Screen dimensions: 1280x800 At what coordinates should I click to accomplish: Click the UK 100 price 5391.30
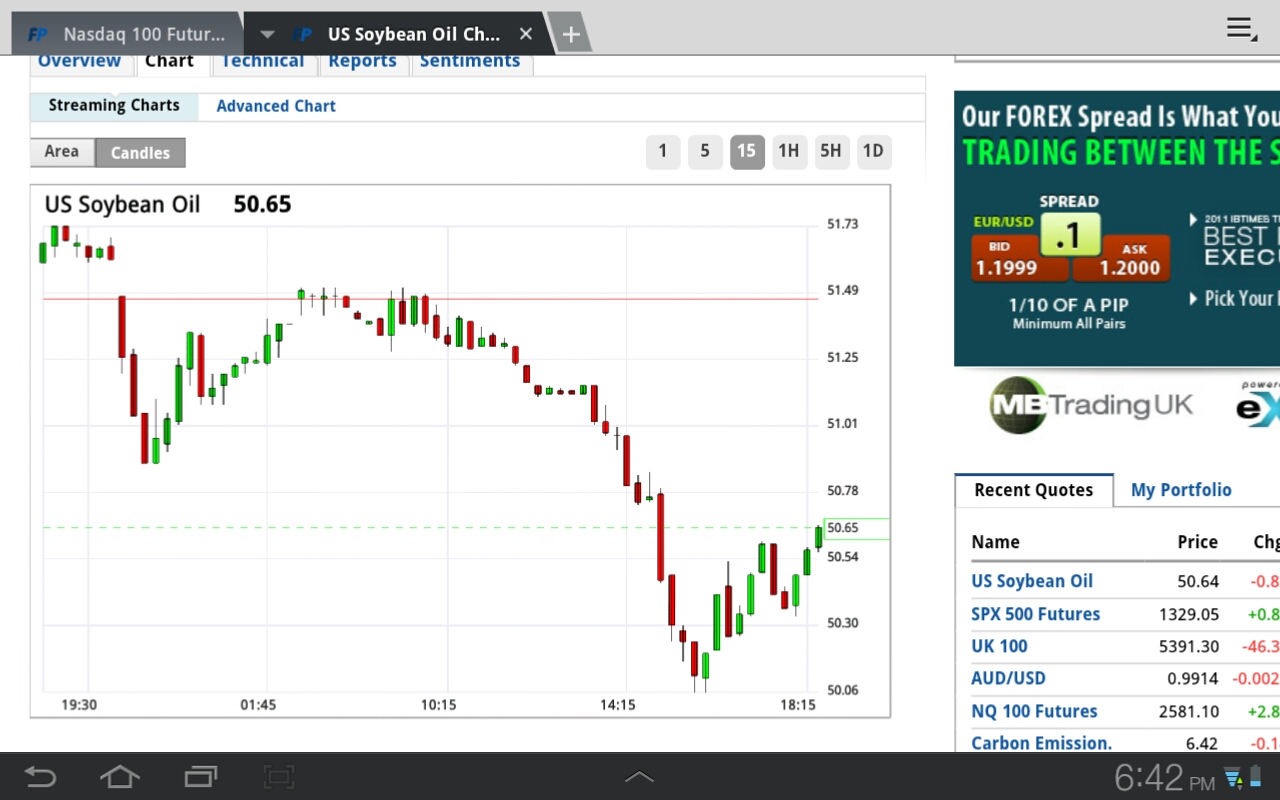1189,646
